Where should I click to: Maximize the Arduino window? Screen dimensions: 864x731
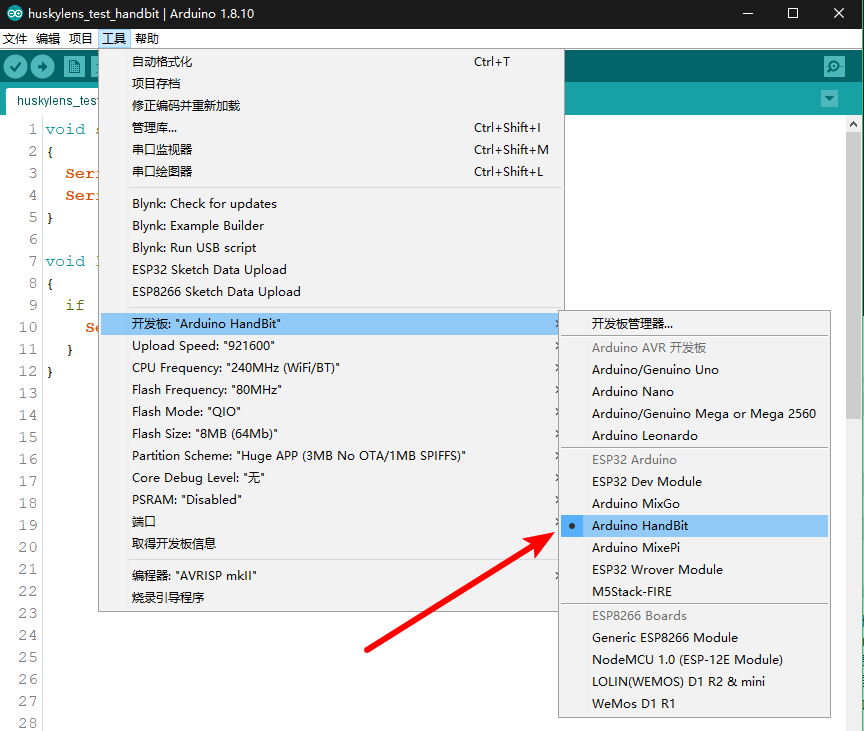[793, 13]
